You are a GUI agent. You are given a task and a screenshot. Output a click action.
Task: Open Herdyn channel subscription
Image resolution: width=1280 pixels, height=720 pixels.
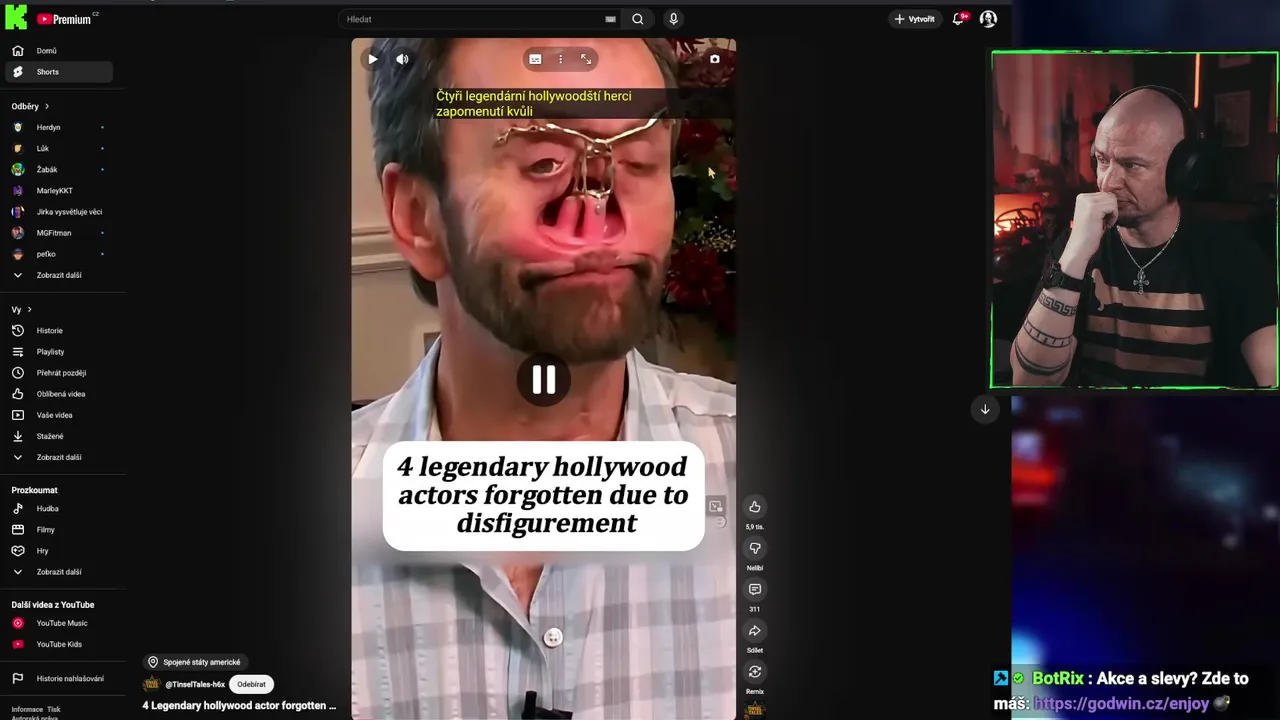click(58, 127)
